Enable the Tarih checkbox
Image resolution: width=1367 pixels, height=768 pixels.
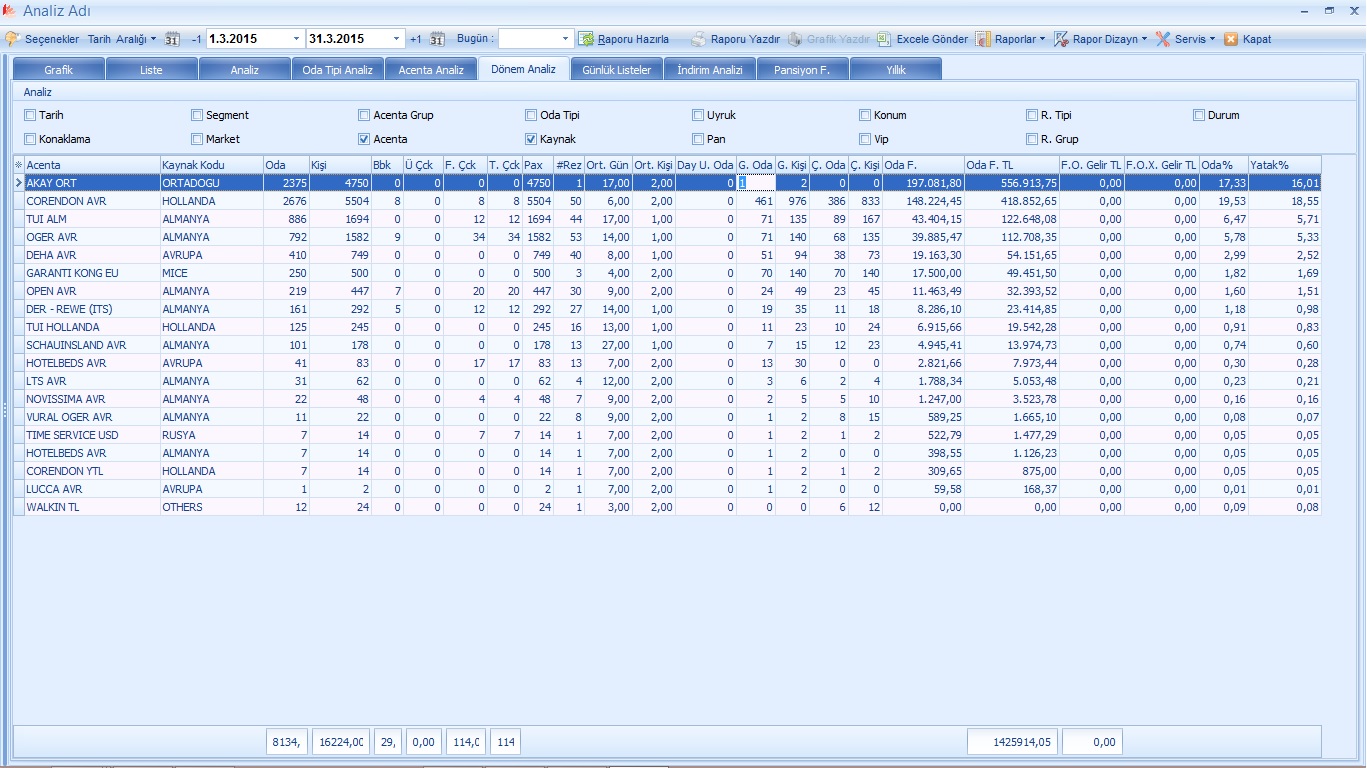(30, 115)
